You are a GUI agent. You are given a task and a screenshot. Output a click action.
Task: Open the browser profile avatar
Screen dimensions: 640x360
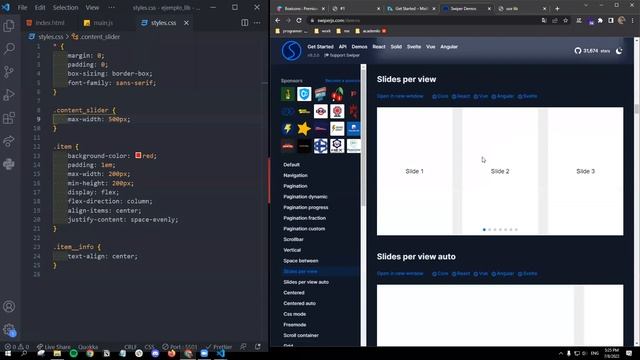coord(621,20)
